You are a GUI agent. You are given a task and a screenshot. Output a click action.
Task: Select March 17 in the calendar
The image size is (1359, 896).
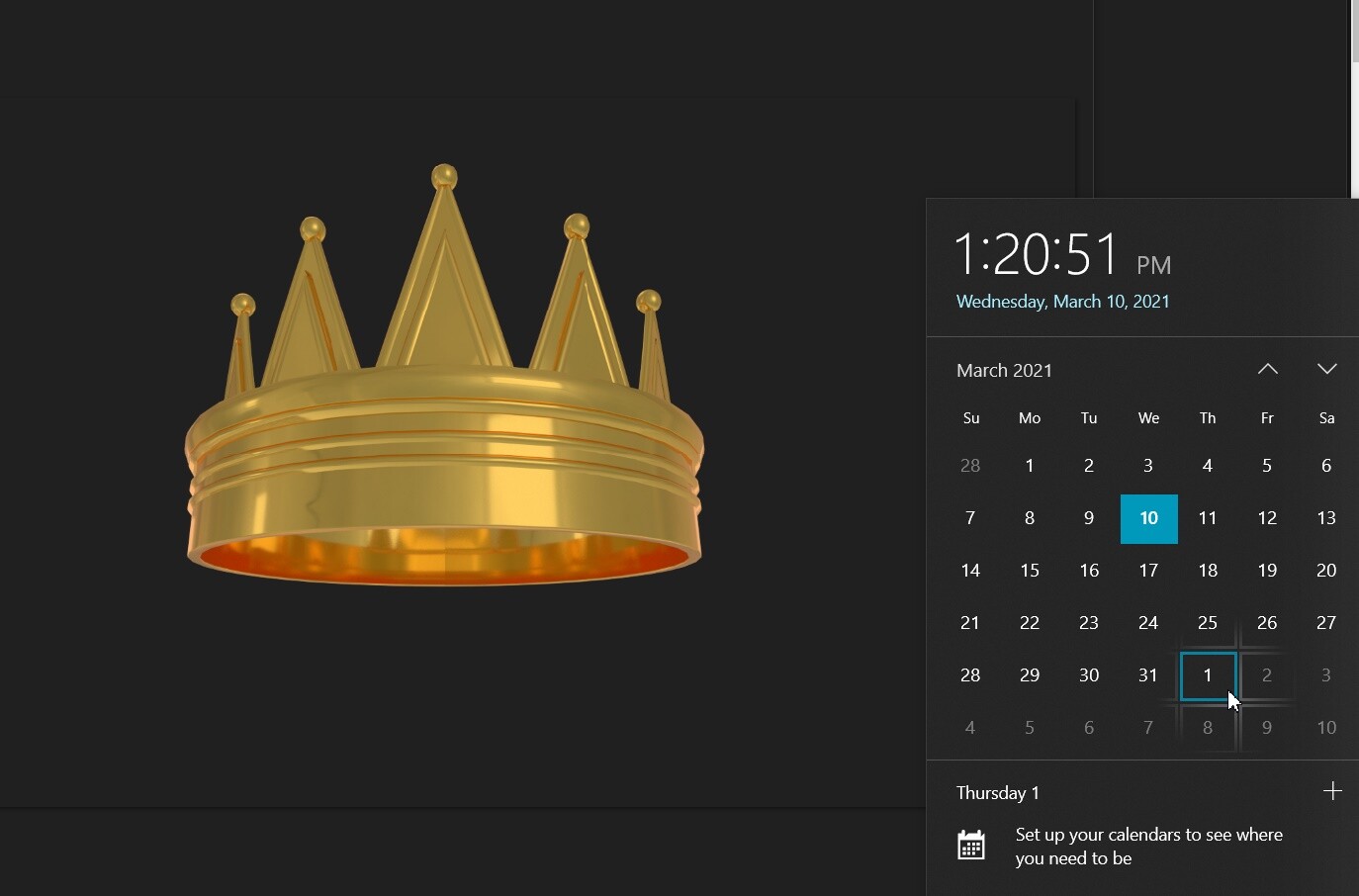(x=1148, y=571)
